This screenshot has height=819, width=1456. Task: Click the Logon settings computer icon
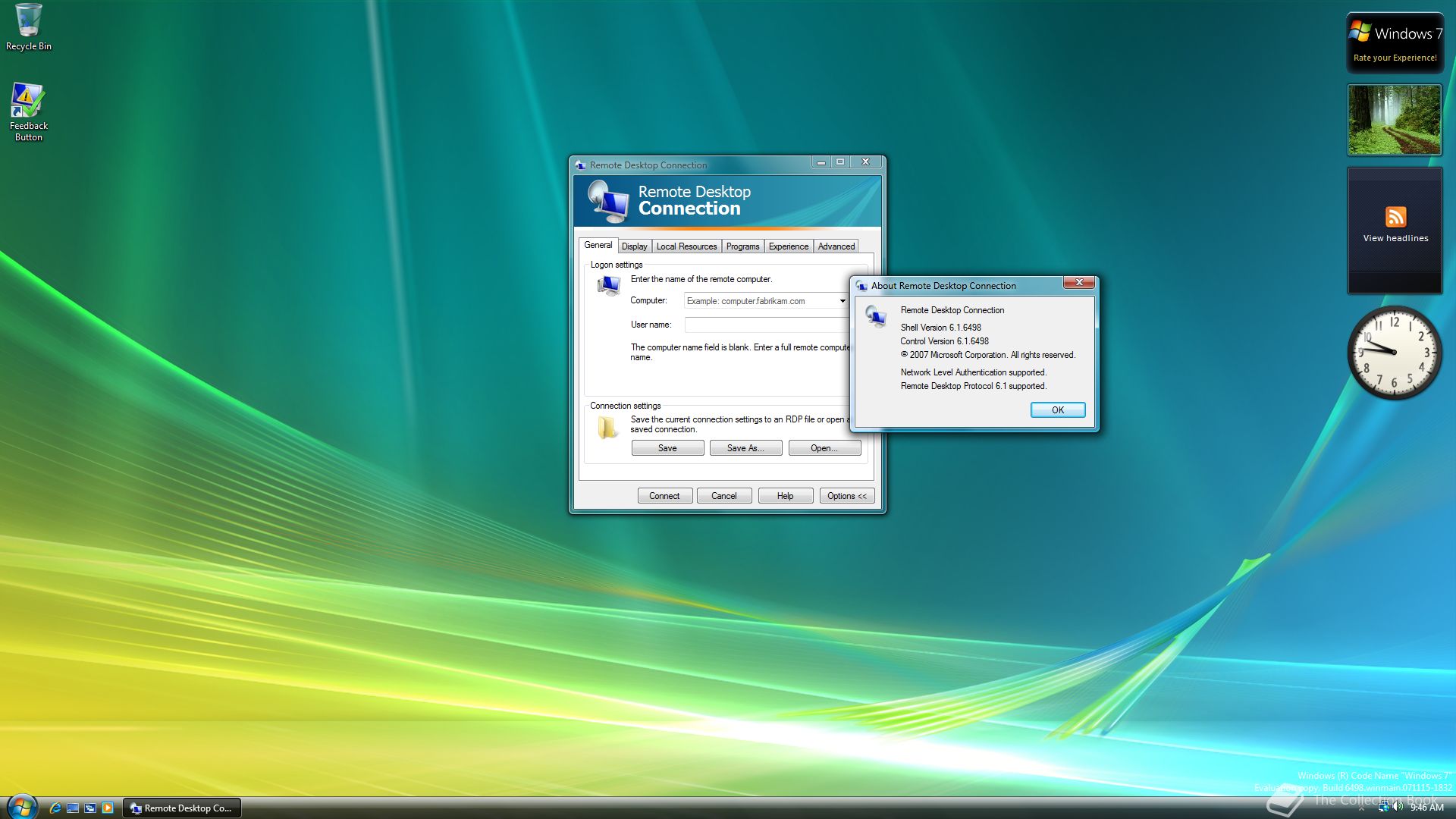[608, 286]
